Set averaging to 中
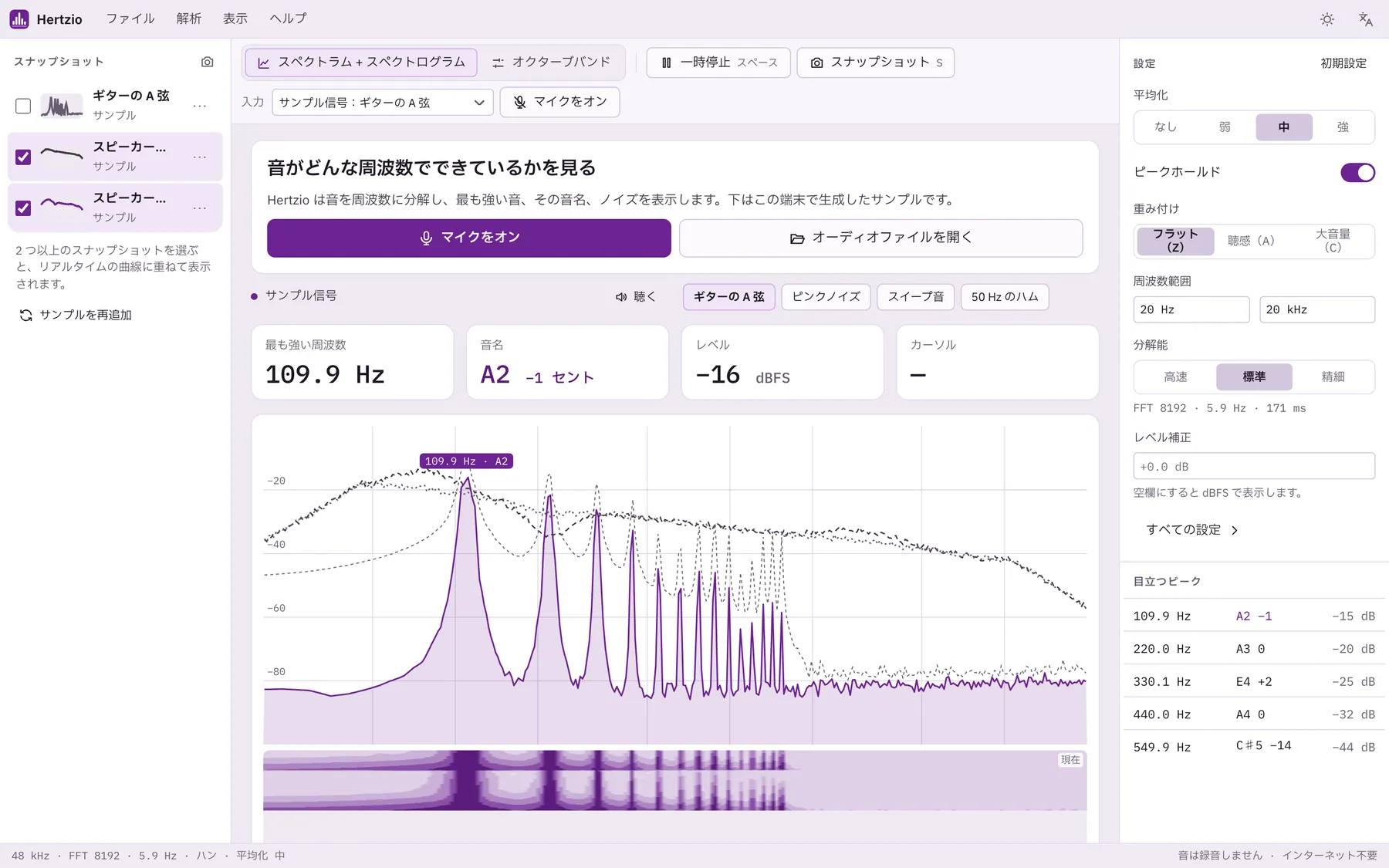The height and width of the screenshot is (868, 1389). (x=1284, y=127)
